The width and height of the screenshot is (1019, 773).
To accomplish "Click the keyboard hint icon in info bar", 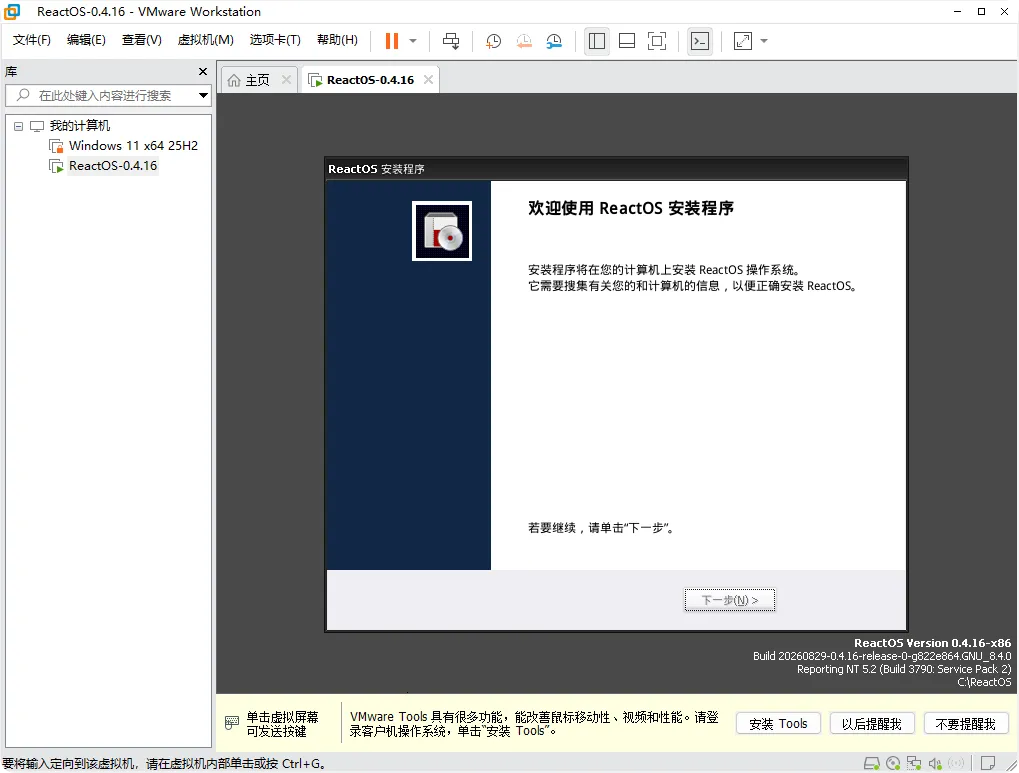I will pyautogui.click(x=231, y=723).
